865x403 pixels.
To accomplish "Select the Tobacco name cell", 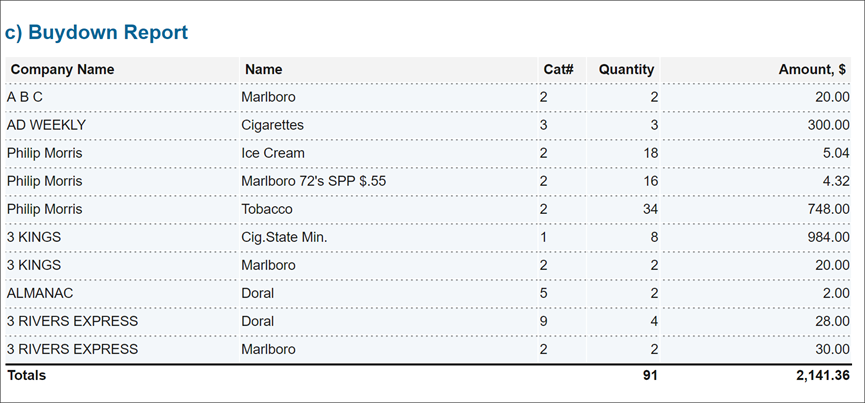I will (266, 209).
